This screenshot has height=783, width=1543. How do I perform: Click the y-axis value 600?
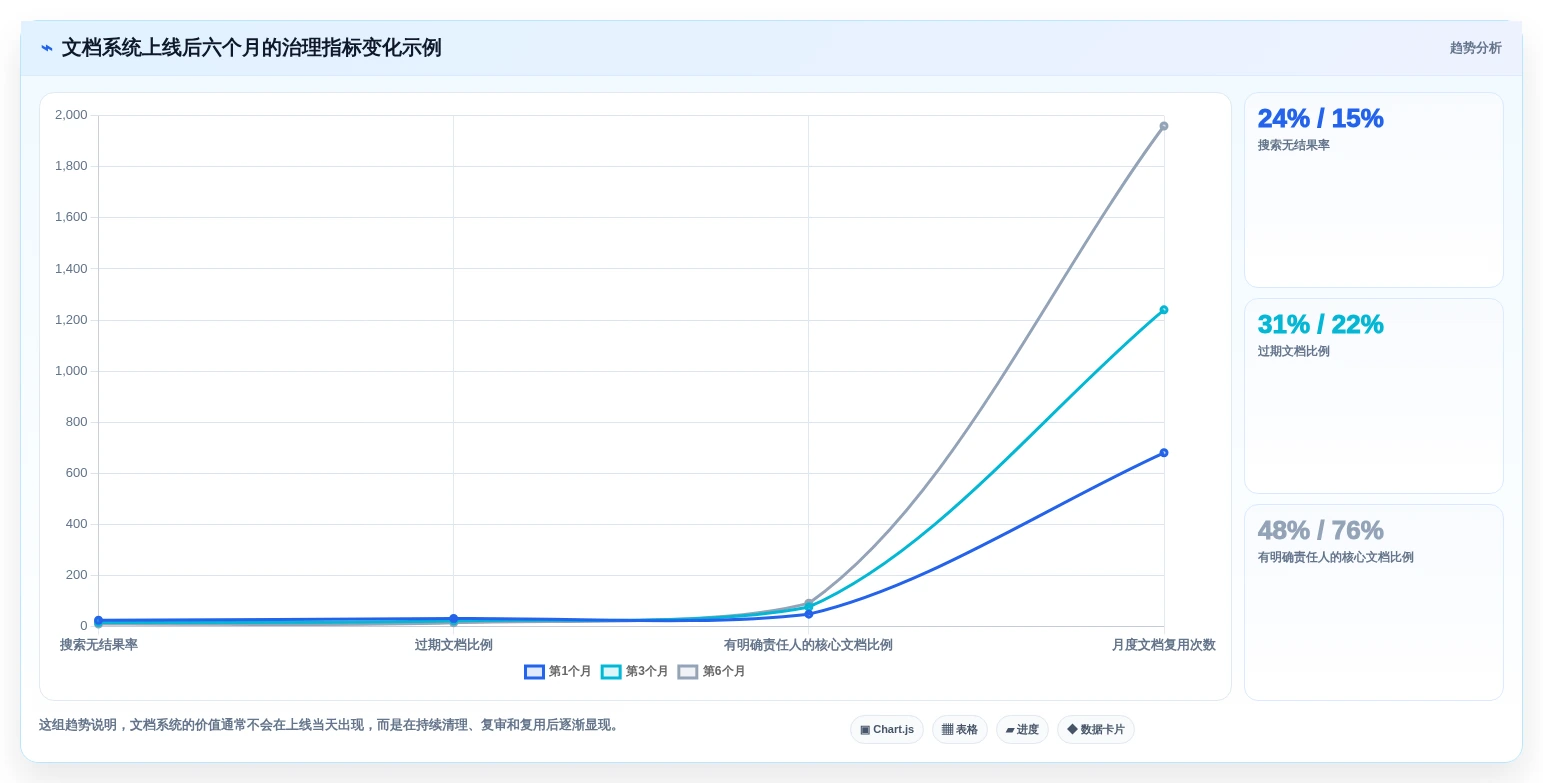coord(77,473)
